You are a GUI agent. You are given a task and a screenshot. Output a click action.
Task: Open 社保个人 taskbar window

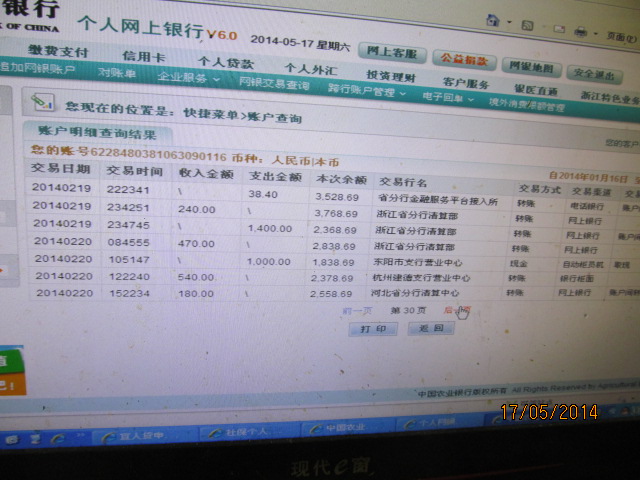[247, 432]
